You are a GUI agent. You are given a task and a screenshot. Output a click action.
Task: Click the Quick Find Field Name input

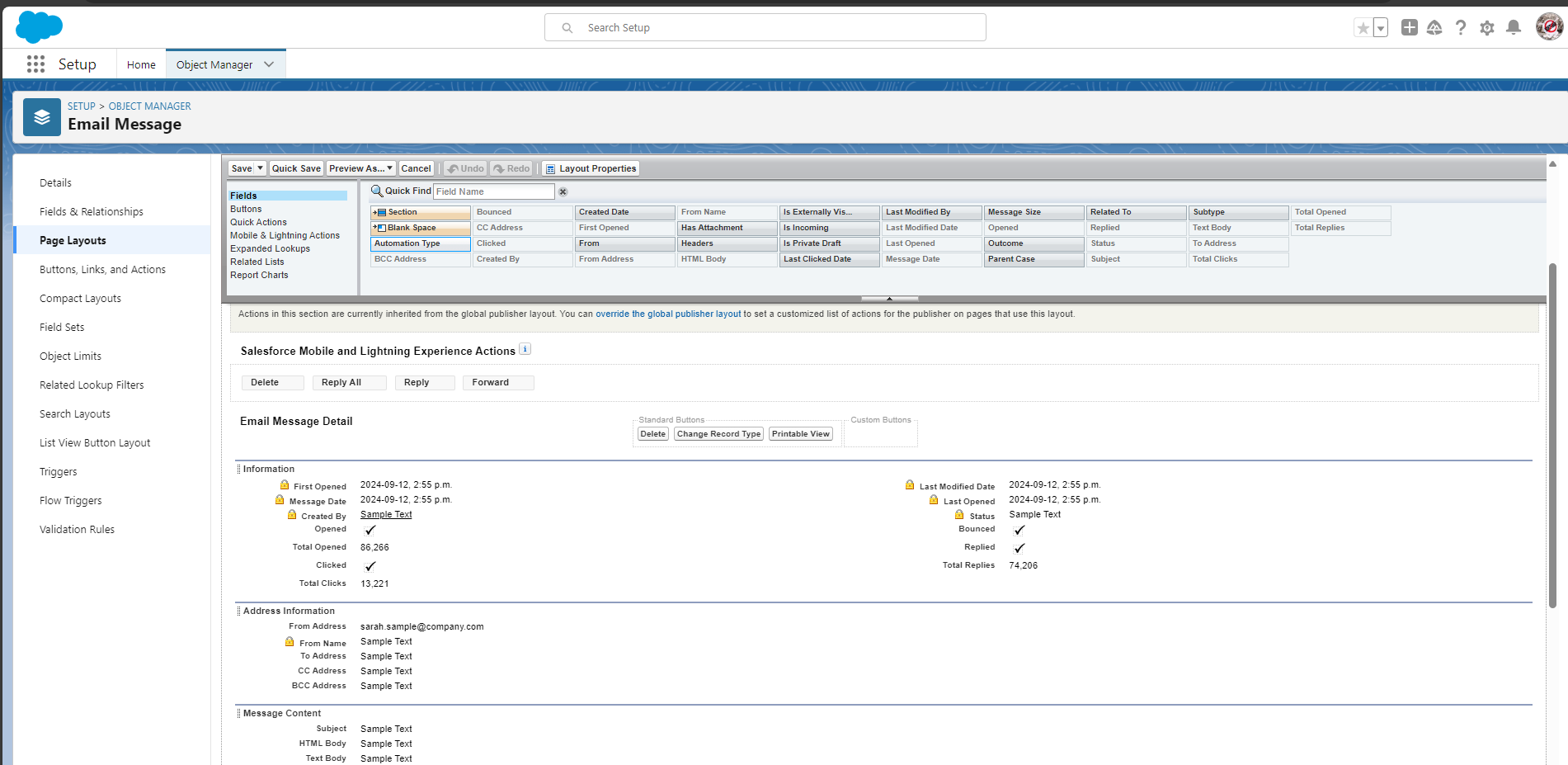493,191
